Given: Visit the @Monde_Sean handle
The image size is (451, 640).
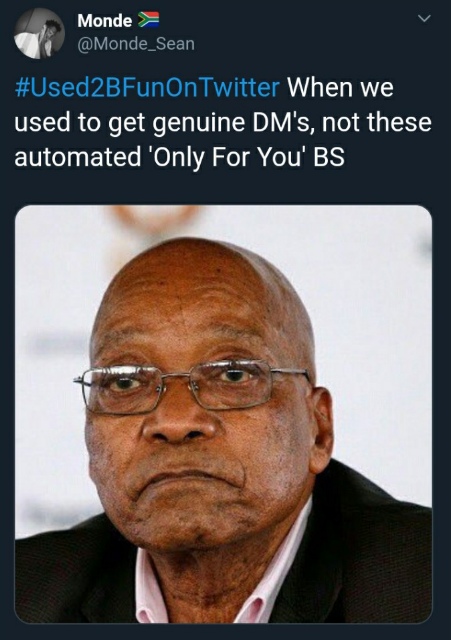Looking at the screenshot, I should click(136, 44).
